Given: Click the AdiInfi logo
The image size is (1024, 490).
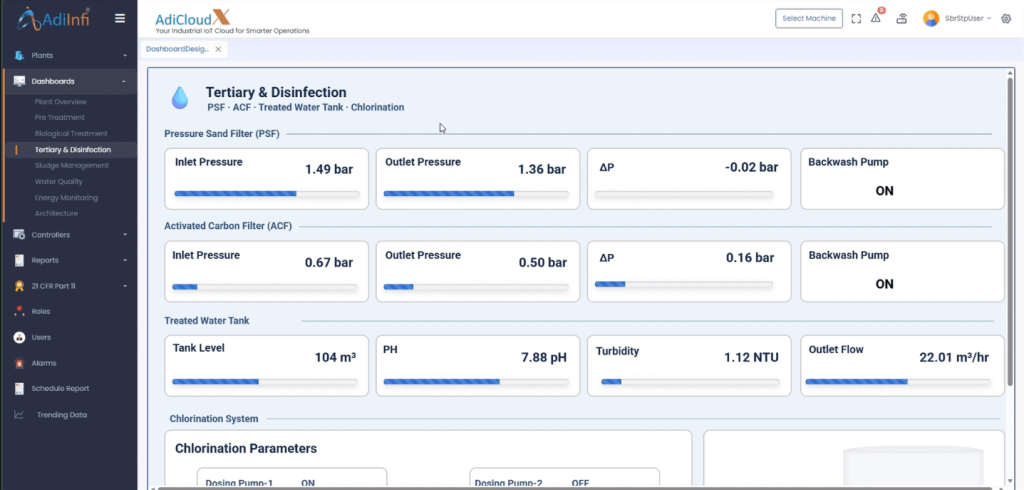Looking at the screenshot, I should (54, 19).
